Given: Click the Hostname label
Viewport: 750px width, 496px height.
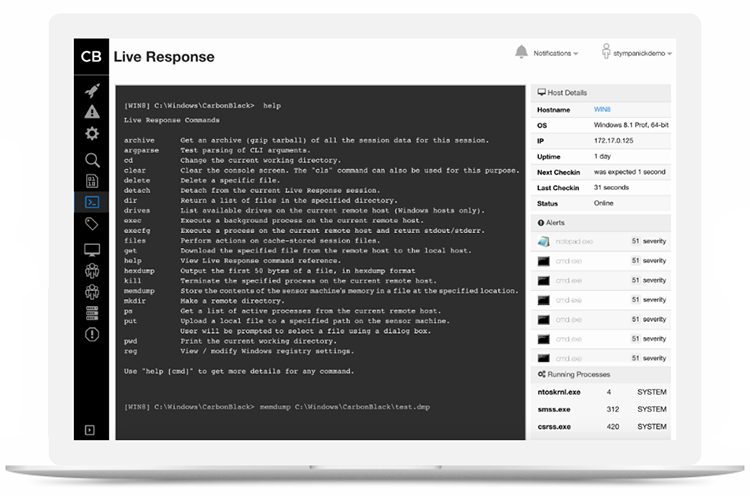Looking at the screenshot, I should point(553,110).
